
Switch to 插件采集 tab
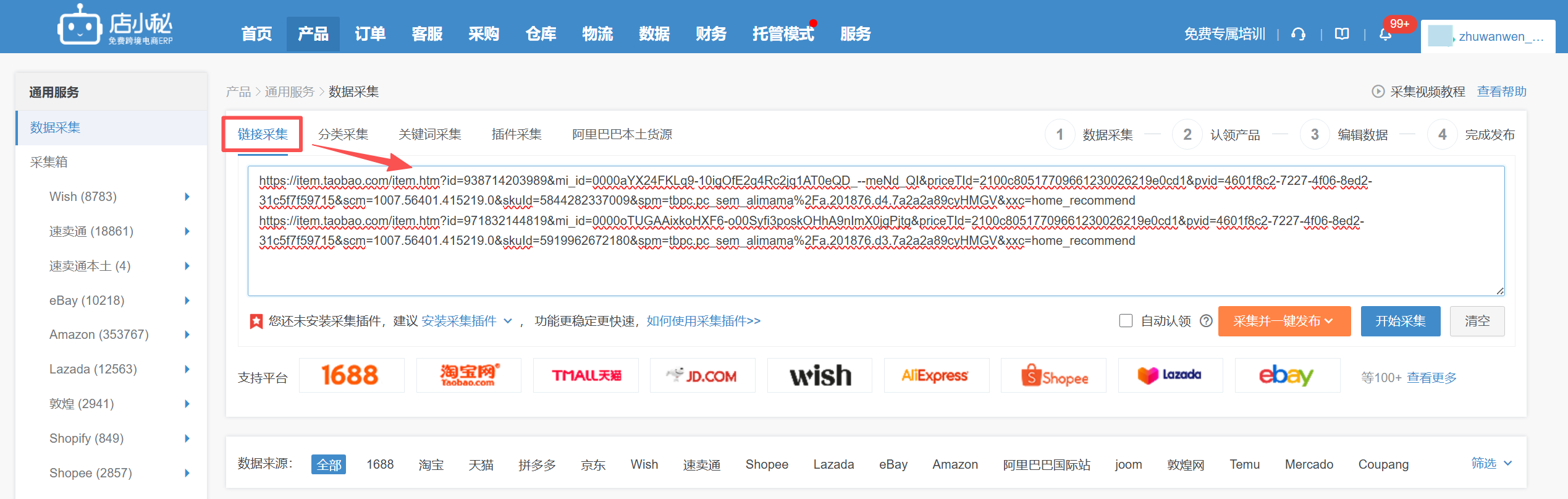click(x=516, y=134)
